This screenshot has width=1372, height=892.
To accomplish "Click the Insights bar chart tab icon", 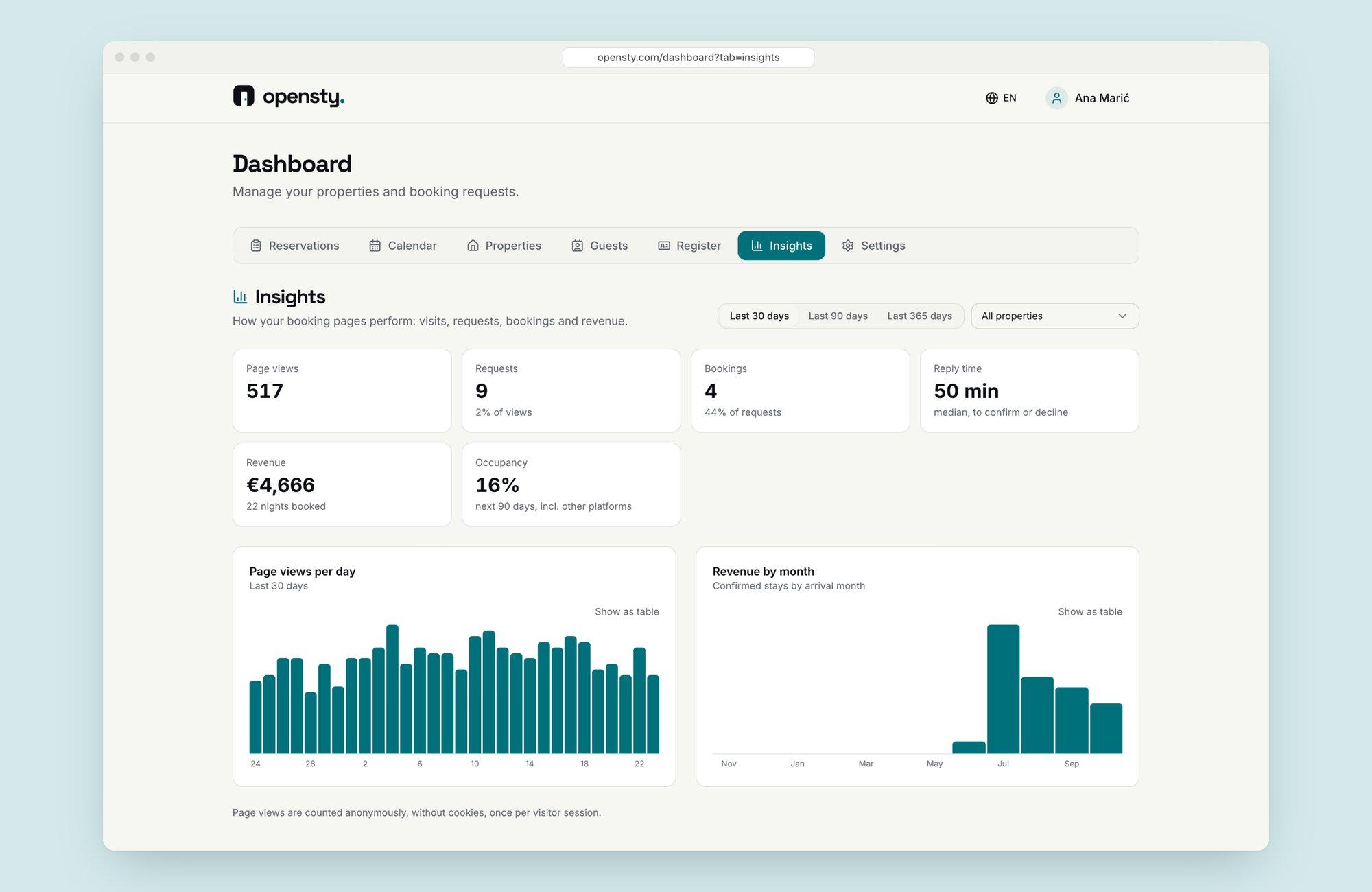I will point(757,246).
